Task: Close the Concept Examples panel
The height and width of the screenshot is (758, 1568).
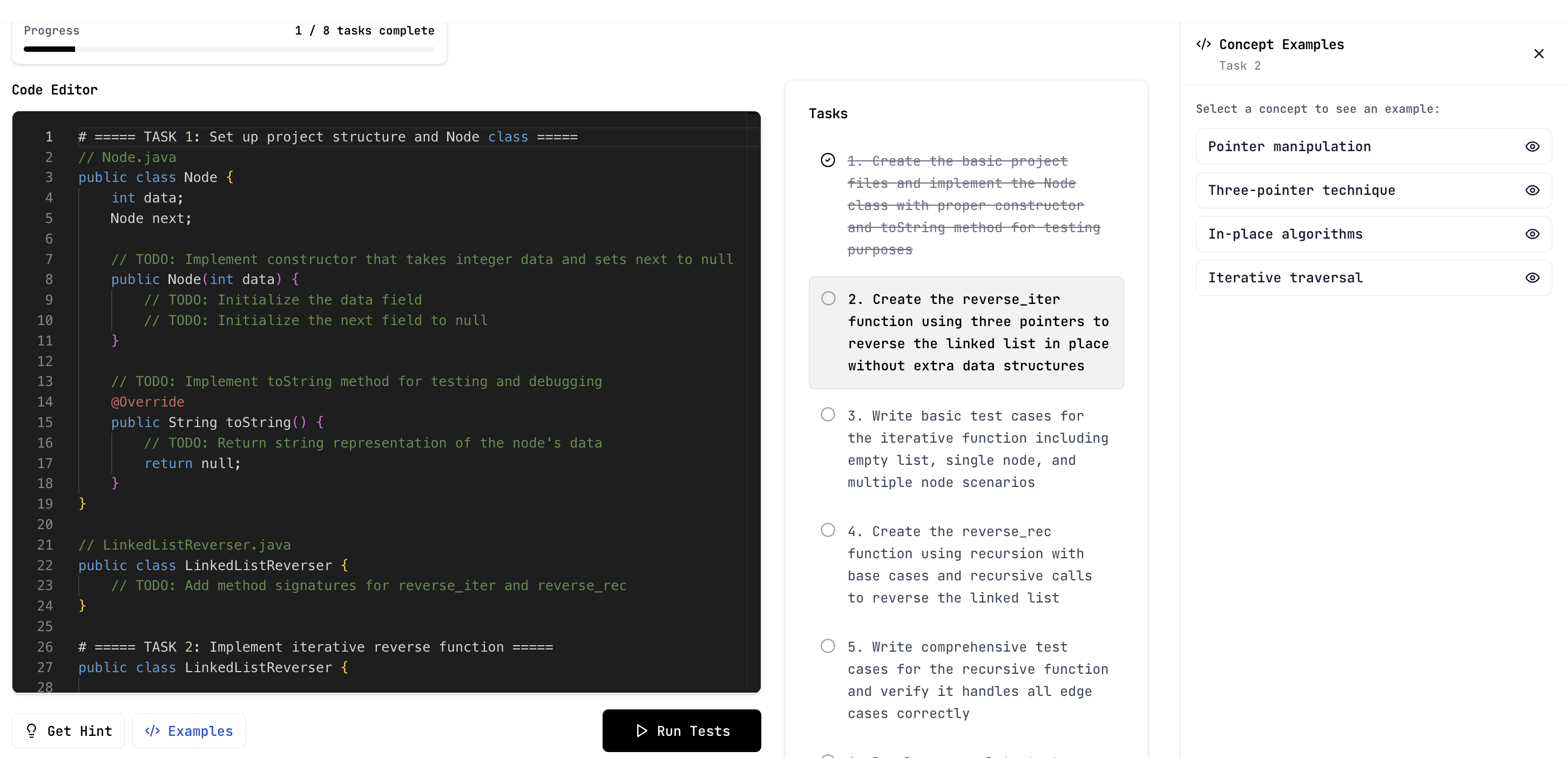Action: 1538,54
